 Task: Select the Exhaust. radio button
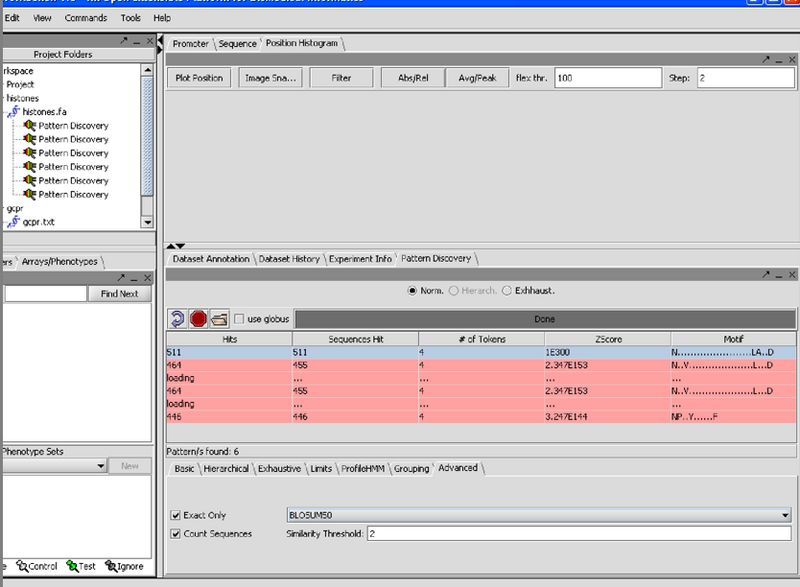coord(508,290)
